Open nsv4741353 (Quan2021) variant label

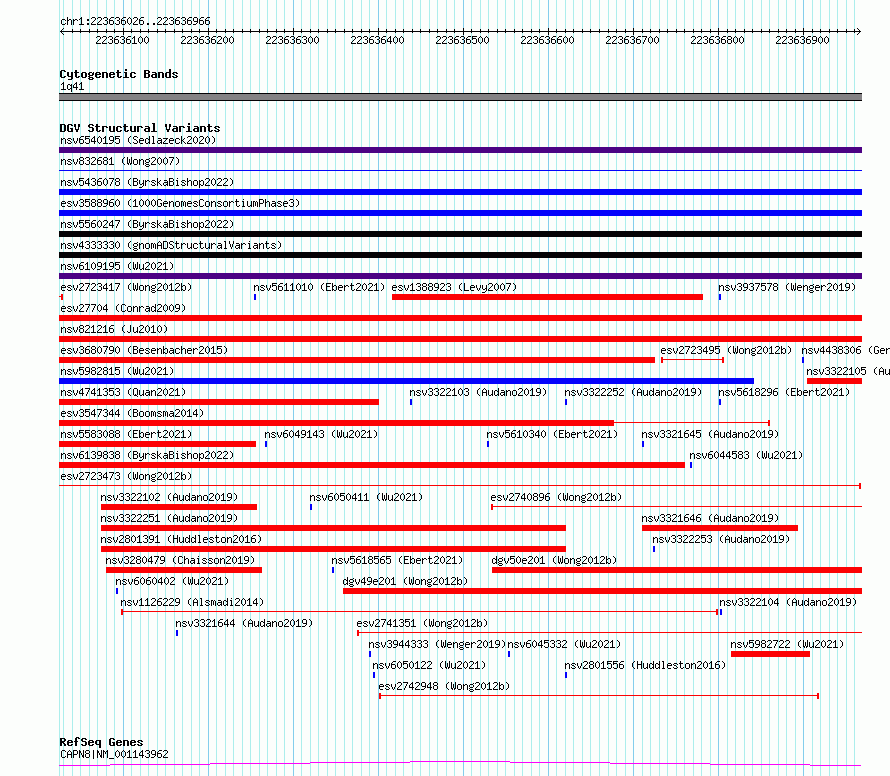point(123,392)
